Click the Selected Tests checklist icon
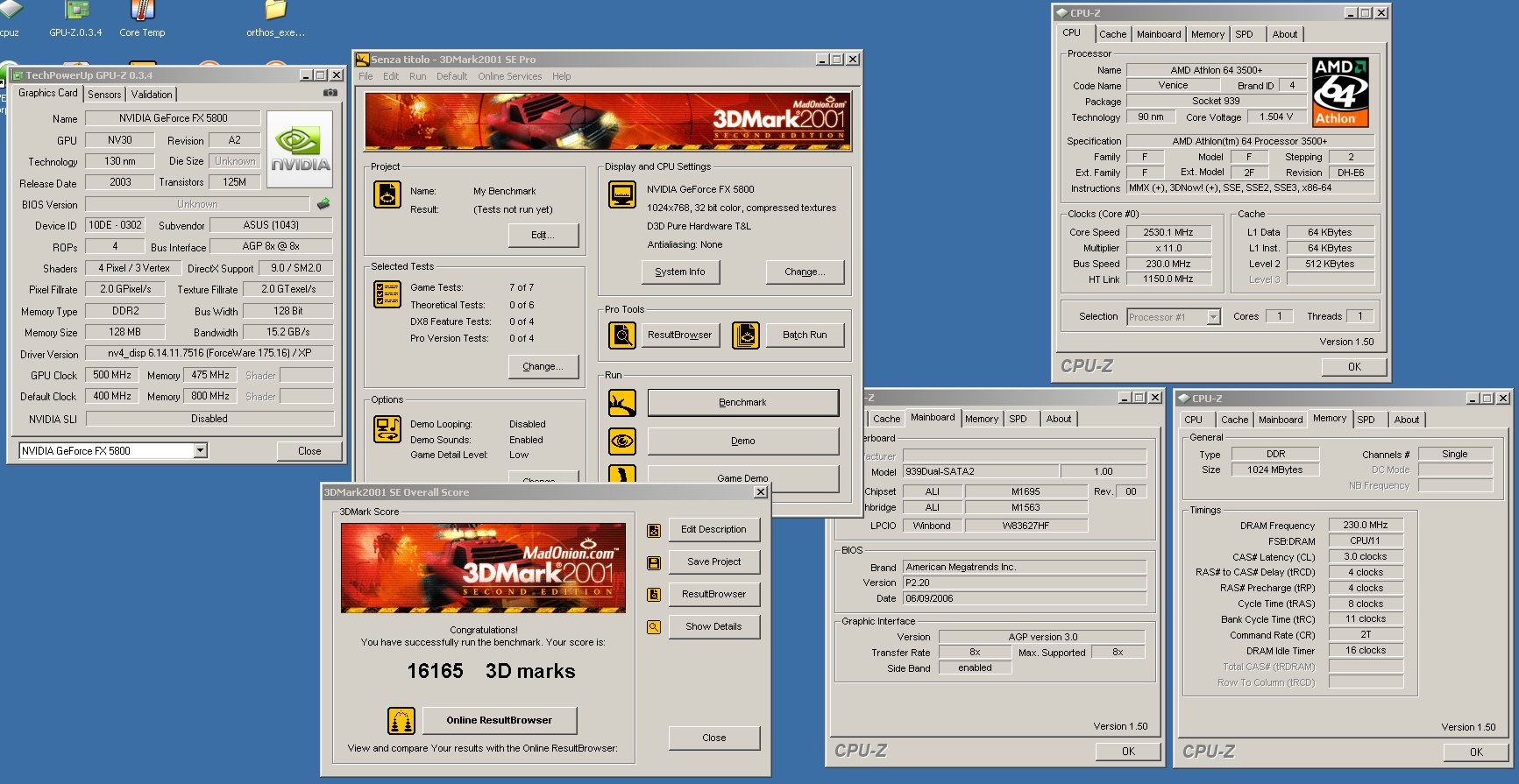Image resolution: width=1519 pixels, height=784 pixels. 387,294
